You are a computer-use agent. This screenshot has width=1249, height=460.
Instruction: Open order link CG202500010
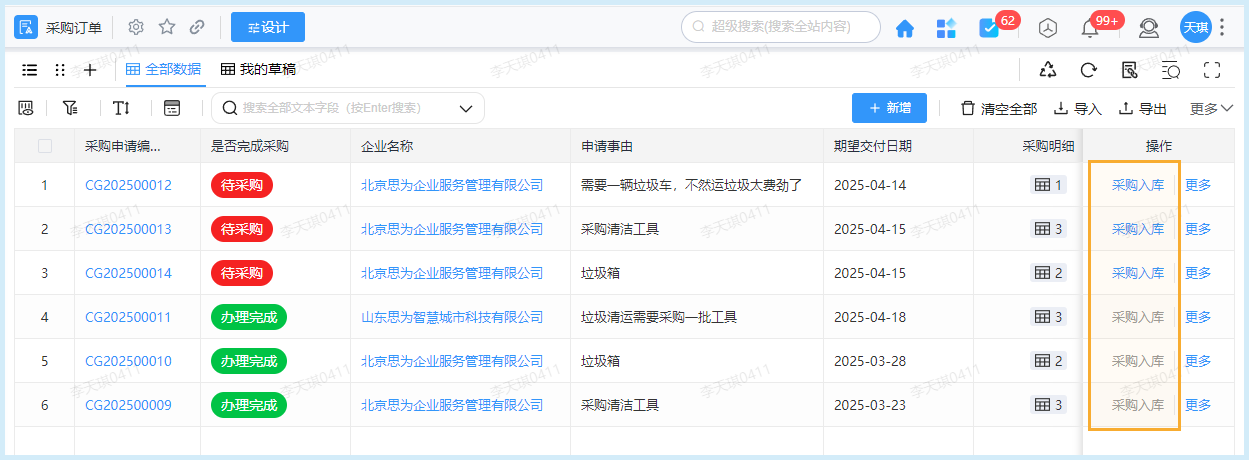(x=128, y=361)
